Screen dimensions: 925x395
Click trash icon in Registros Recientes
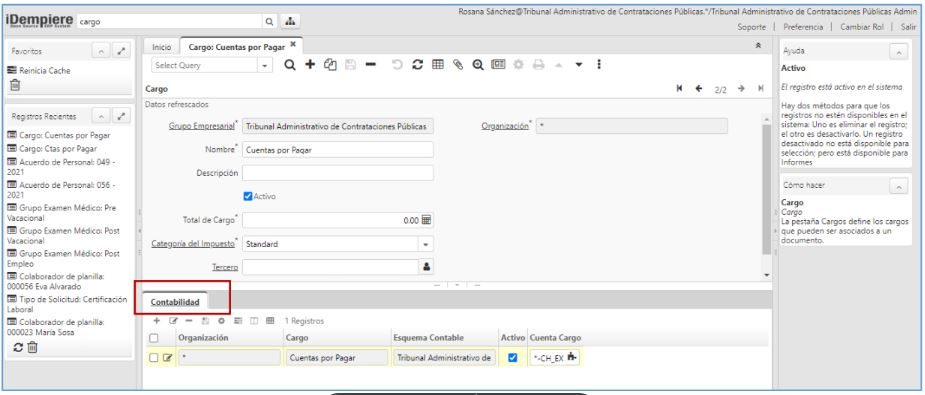tap(32, 348)
